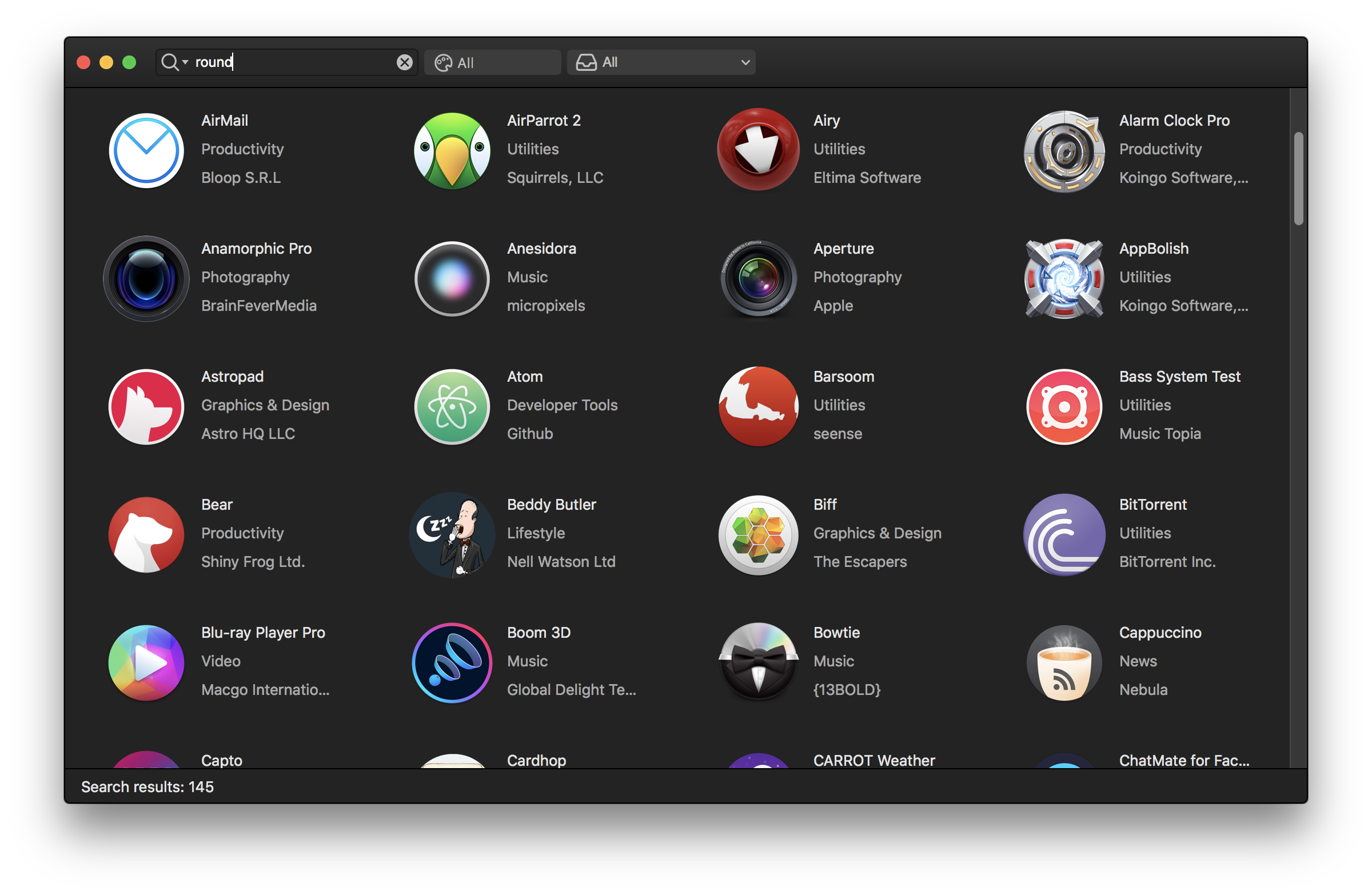Image resolution: width=1372 pixels, height=895 pixels.
Task: Click the Astropad dog icon
Action: tap(146, 407)
